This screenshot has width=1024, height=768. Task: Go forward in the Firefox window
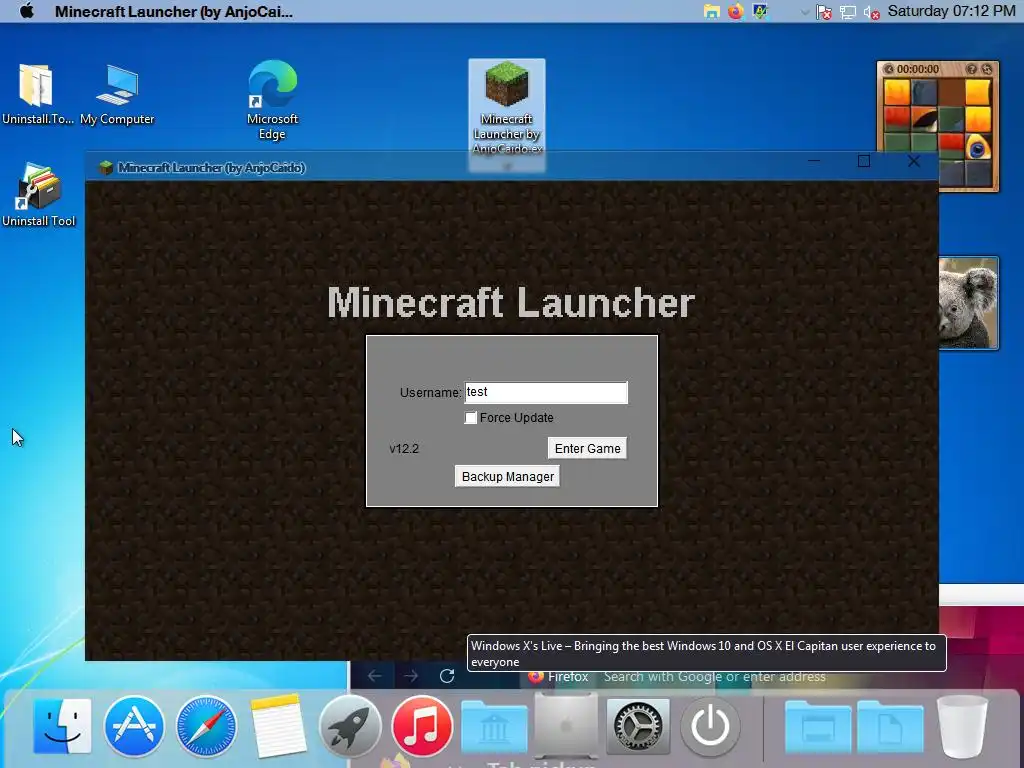tap(411, 676)
